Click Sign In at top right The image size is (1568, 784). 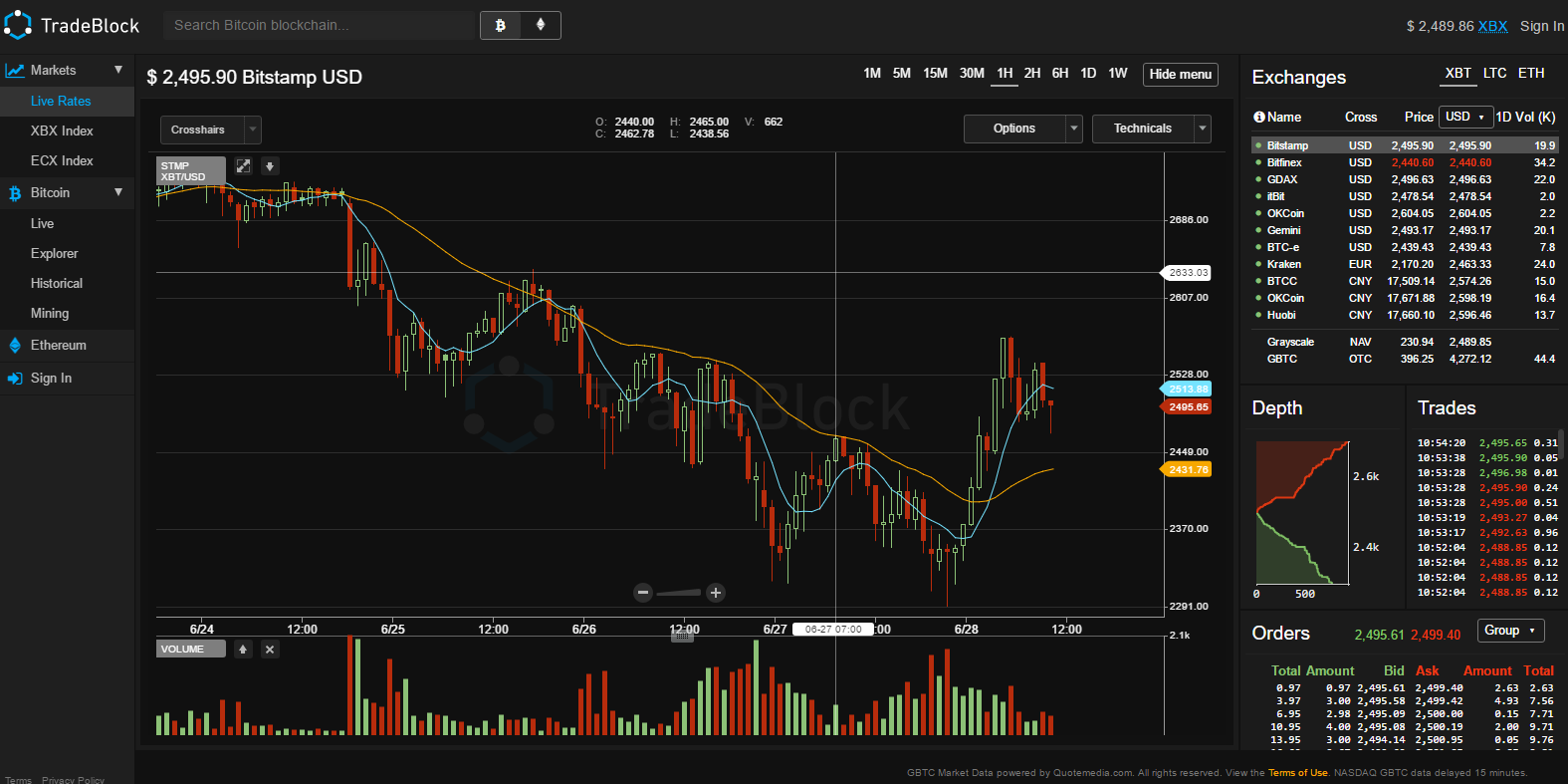point(1542,26)
